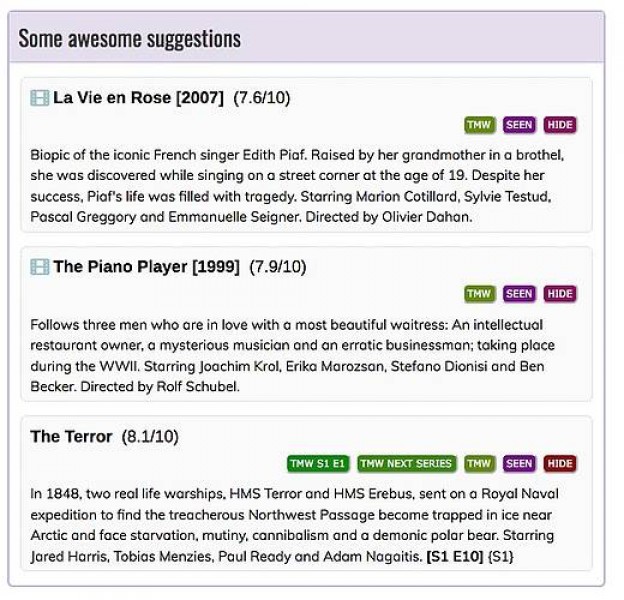Hide the La Vie en Rose suggestion
Image resolution: width=624 pixels, height=600 pixels.
click(560, 125)
